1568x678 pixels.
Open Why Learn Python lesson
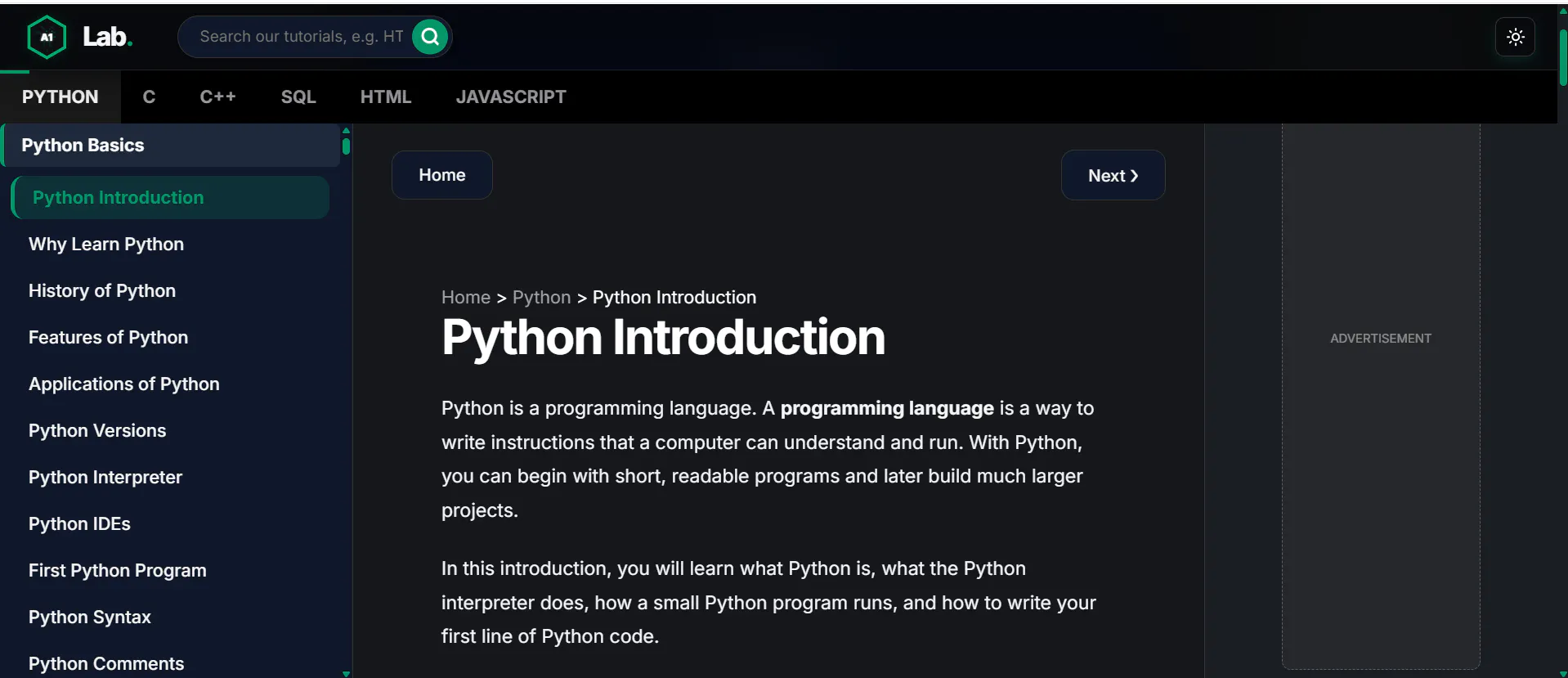[106, 245]
